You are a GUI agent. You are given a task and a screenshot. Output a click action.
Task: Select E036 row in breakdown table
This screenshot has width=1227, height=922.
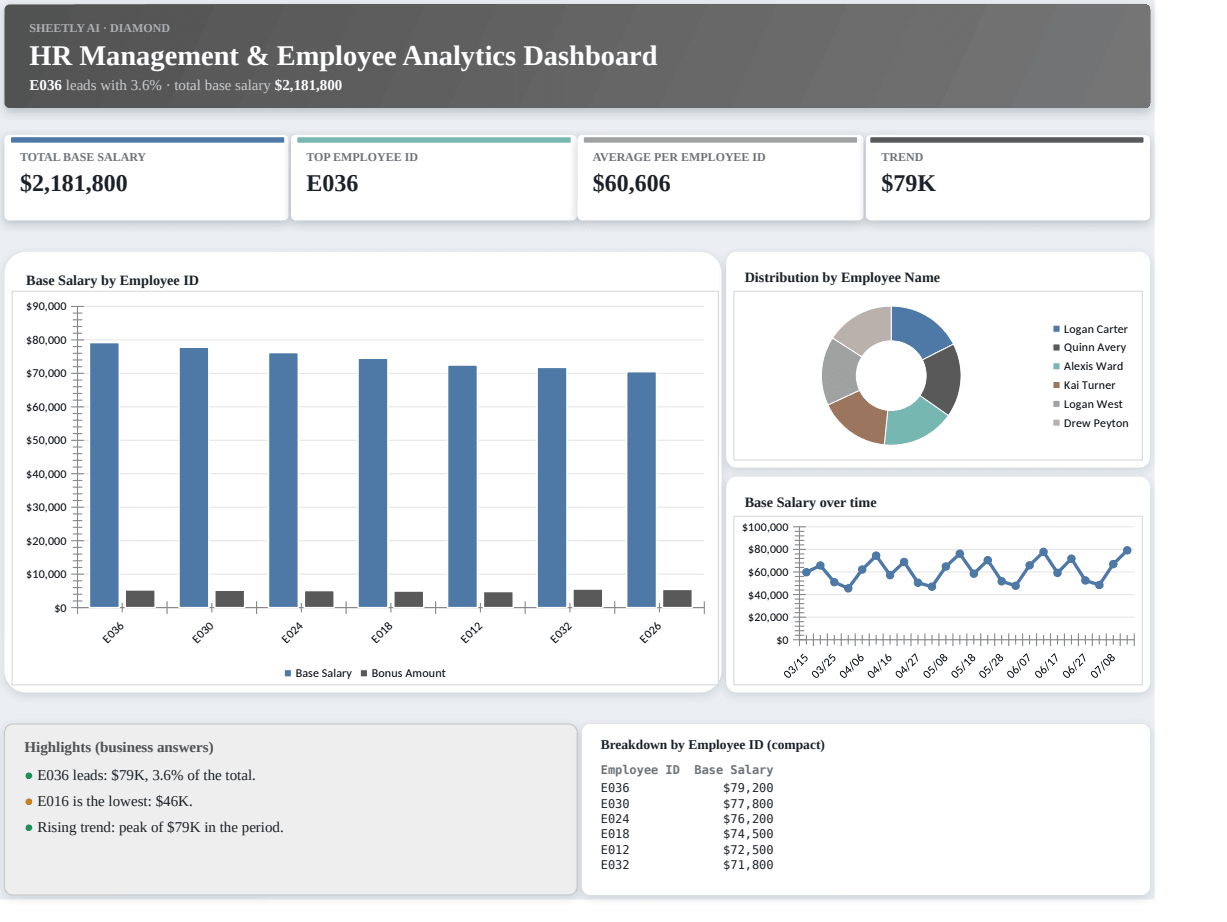click(x=687, y=788)
